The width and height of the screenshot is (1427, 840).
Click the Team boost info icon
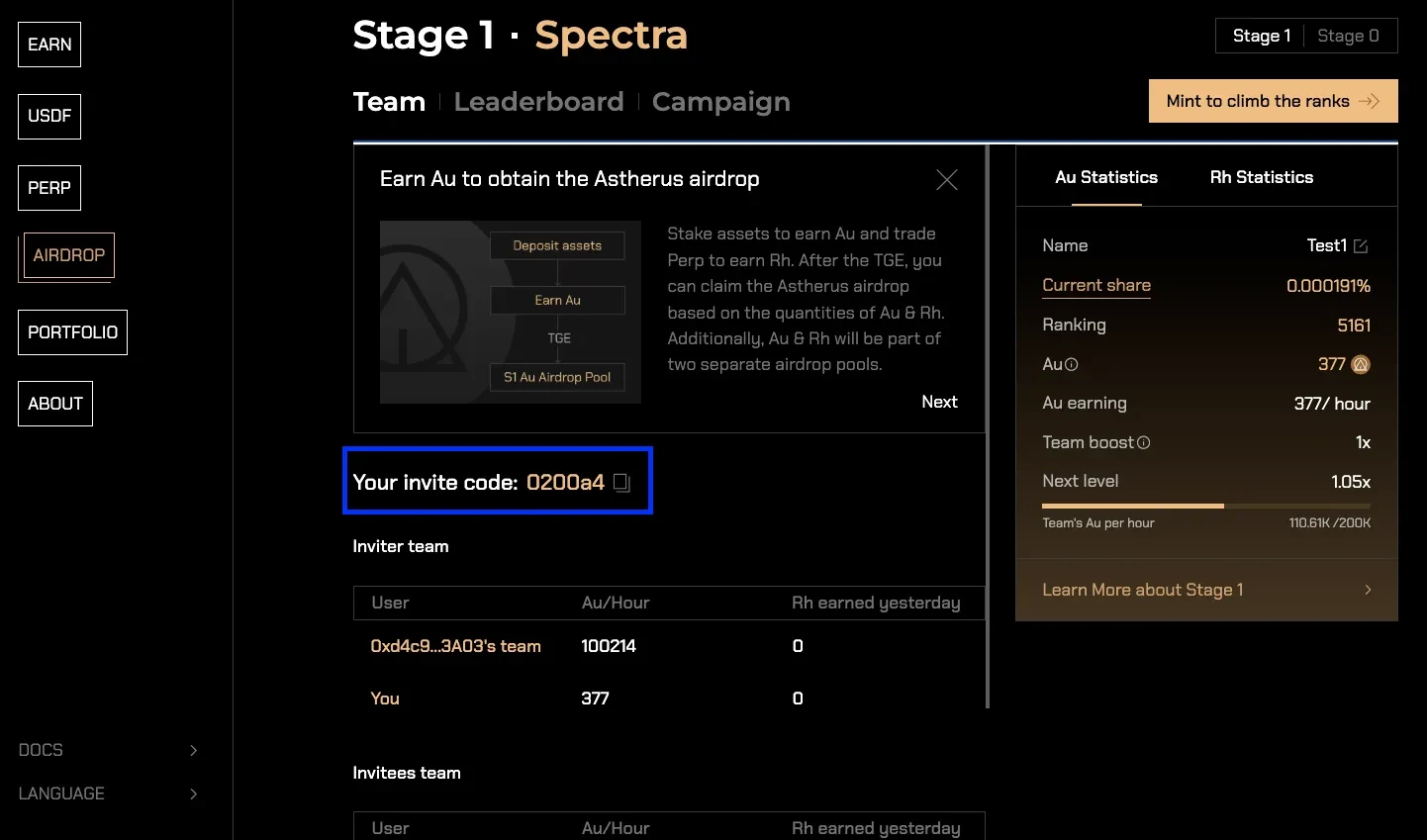pyautogui.click(x=1145, y=442)
